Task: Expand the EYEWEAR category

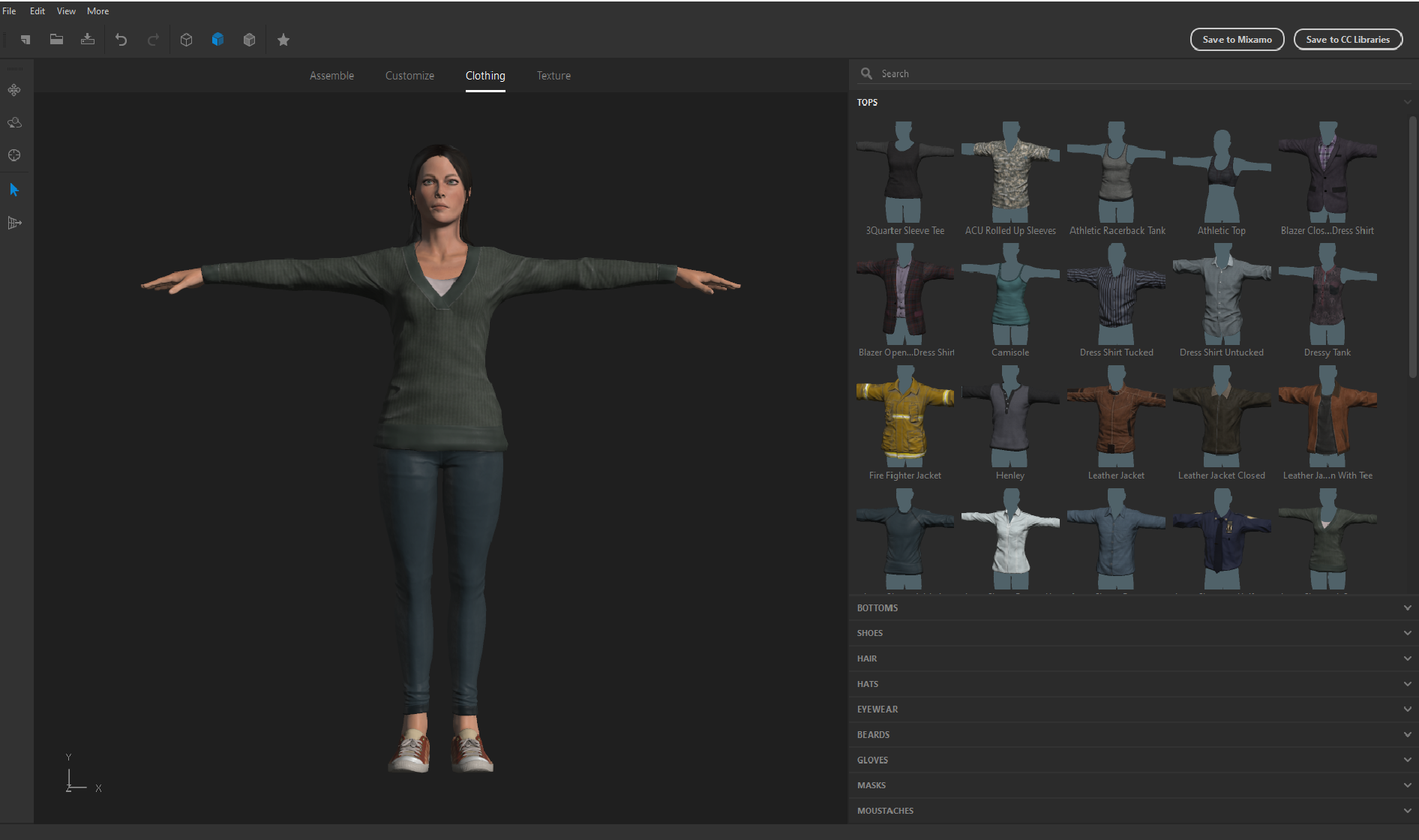Action: coord(1133,709)
